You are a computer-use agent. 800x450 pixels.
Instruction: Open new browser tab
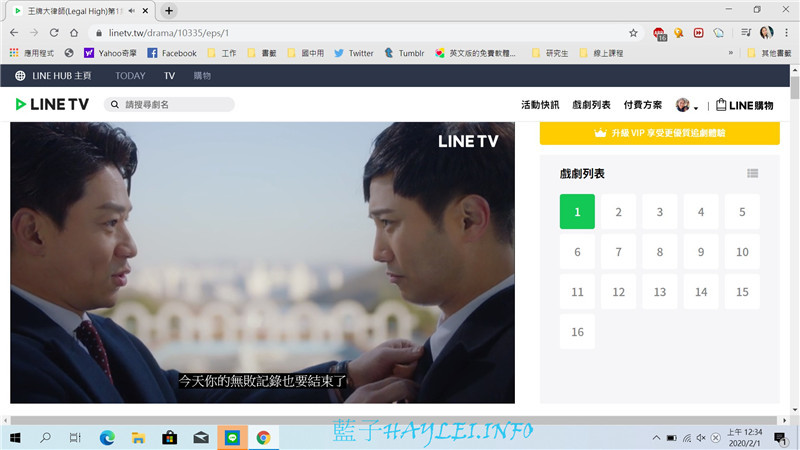pyautogui.click(x=169, y=10)
